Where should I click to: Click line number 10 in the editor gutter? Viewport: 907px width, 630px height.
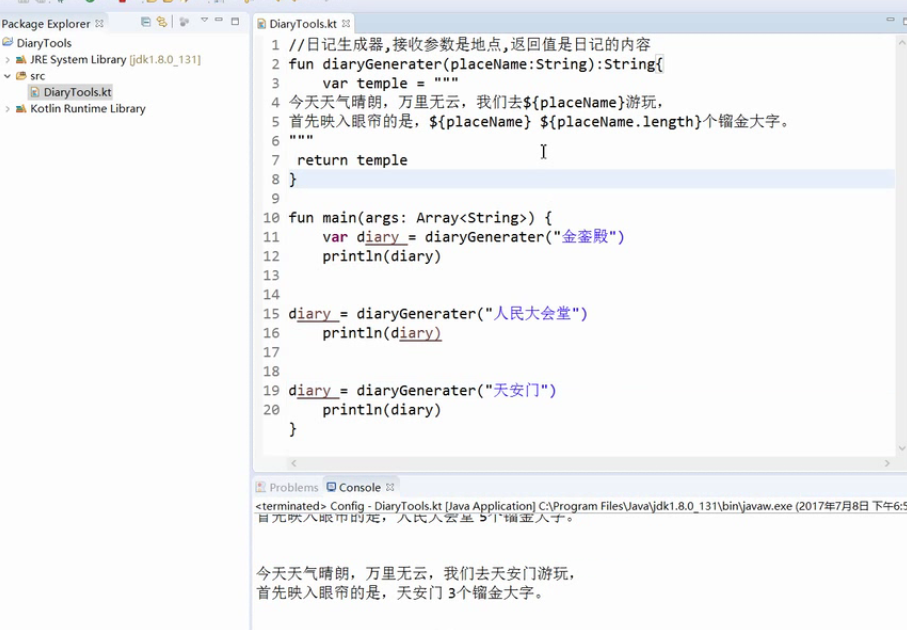pos(271,218)
